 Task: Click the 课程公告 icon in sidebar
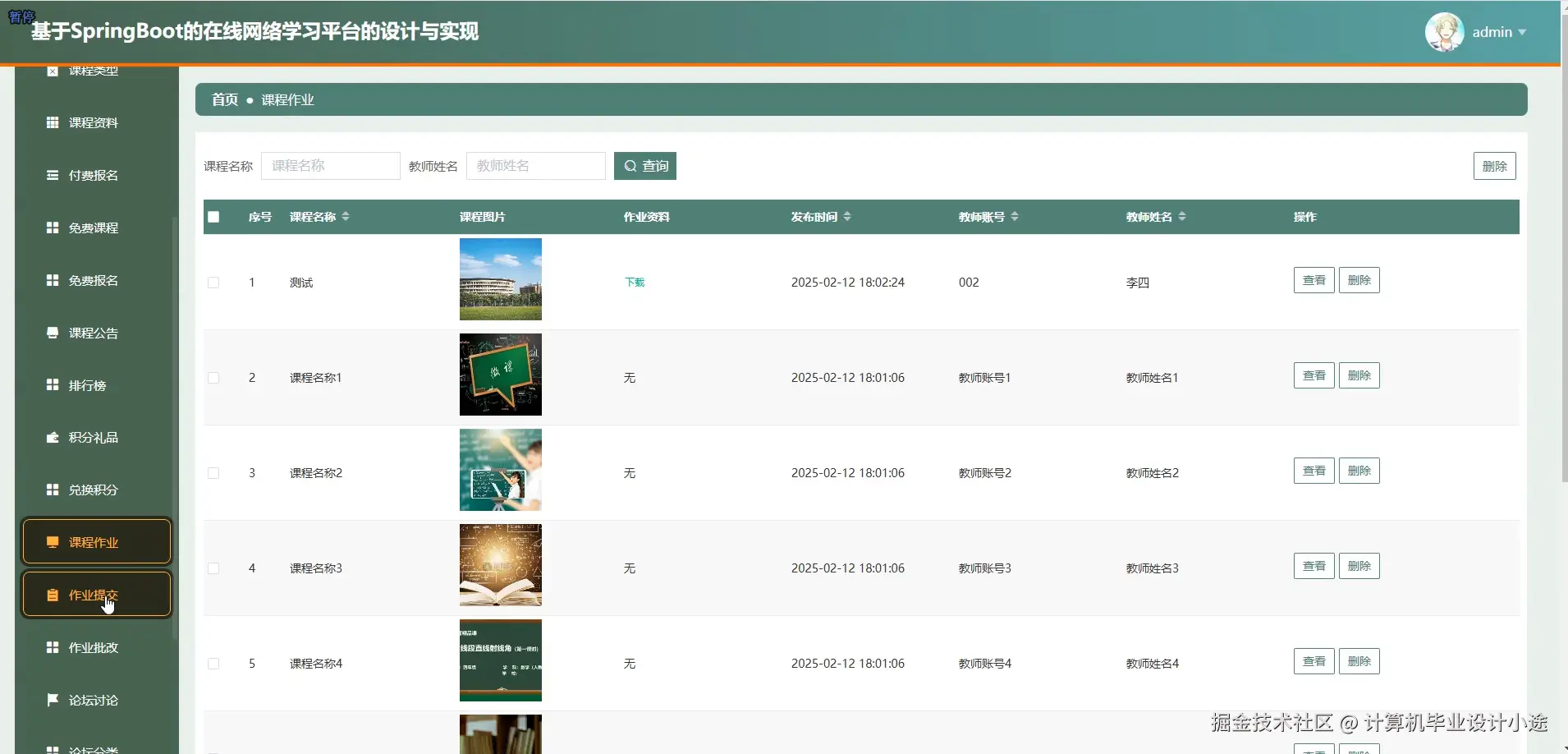[53, 333]
